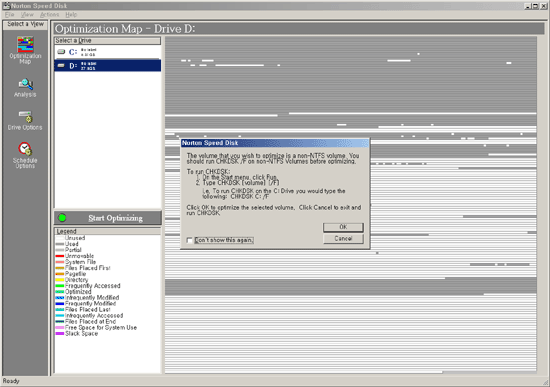
Task: Close the Norton Speed Disk main window
Action: [x=544, y=6]
